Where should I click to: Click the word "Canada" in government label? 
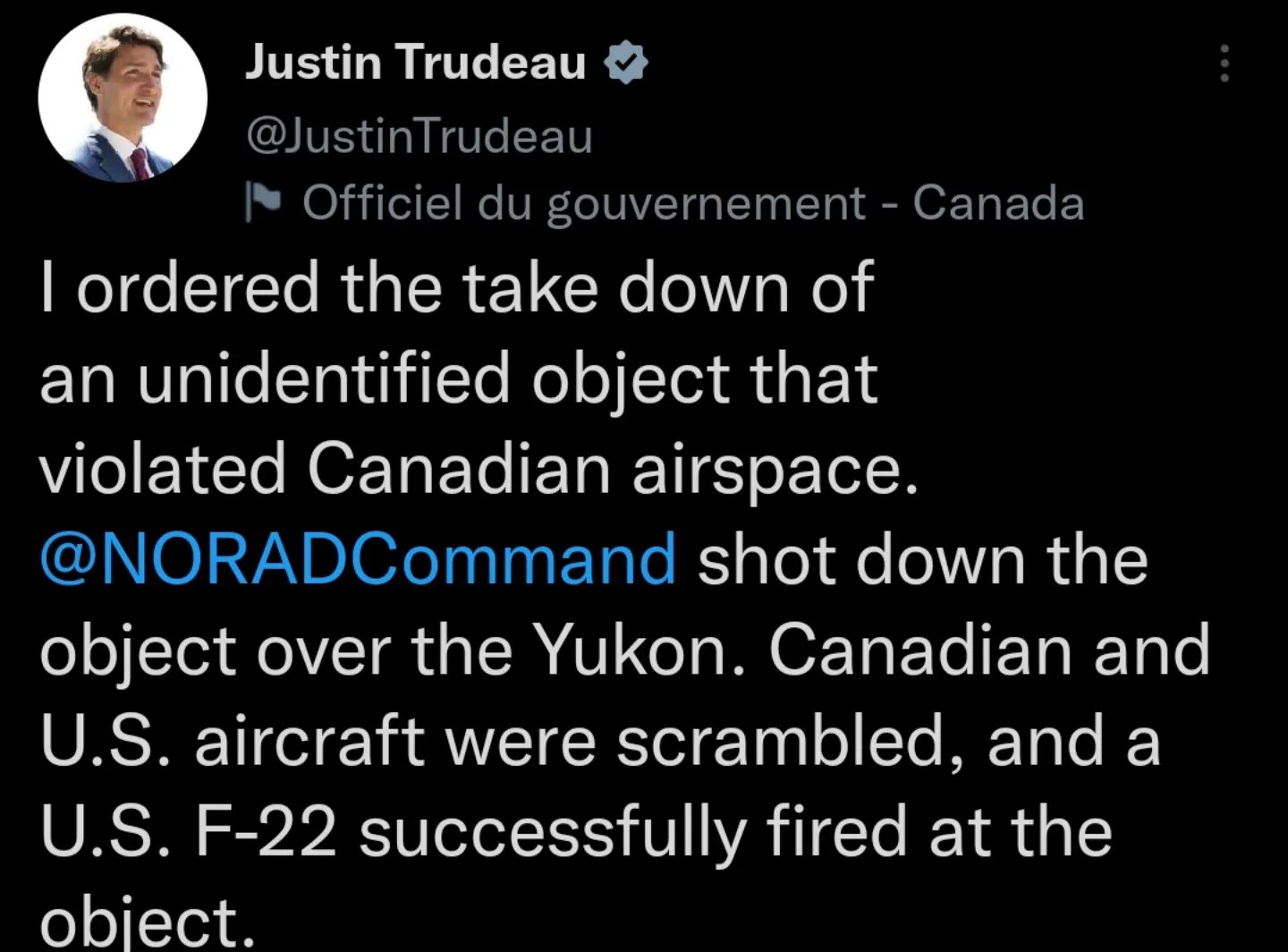point(998,203)
